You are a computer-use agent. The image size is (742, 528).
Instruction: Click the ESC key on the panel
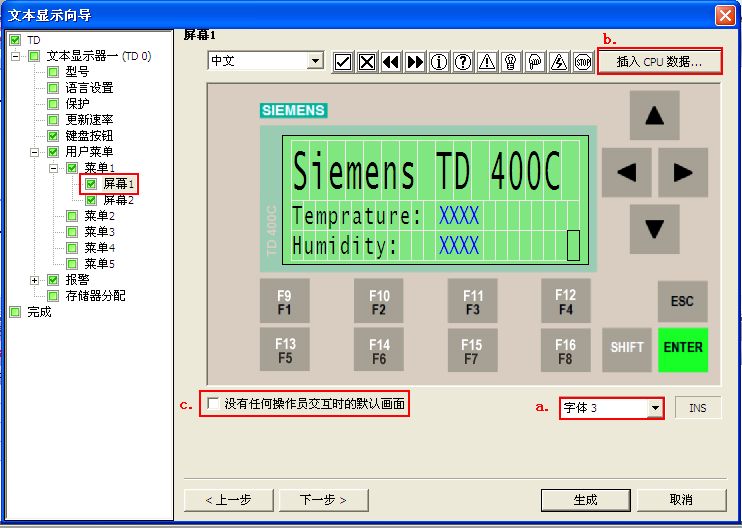(682, 301)
